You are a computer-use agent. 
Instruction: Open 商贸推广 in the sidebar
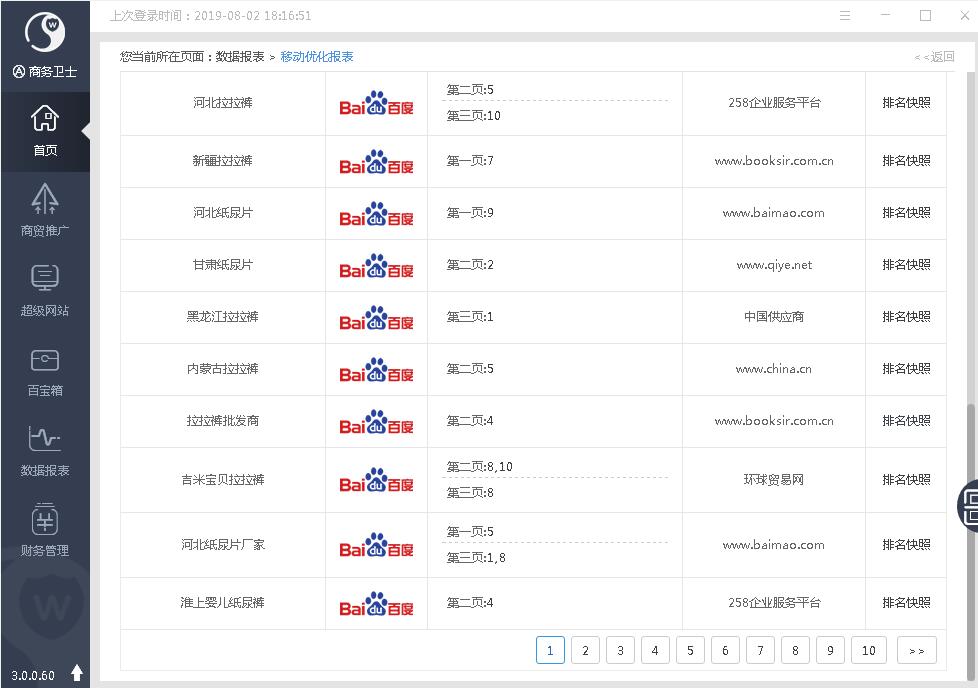pos(44,210)
